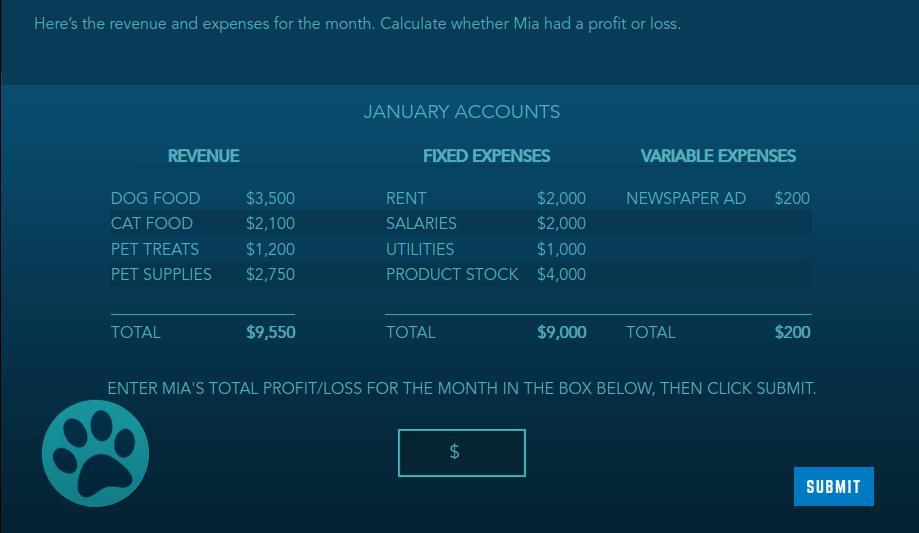919x533 pixels.
Task: Click the SUBMIT button
Action: coord(833,486)
